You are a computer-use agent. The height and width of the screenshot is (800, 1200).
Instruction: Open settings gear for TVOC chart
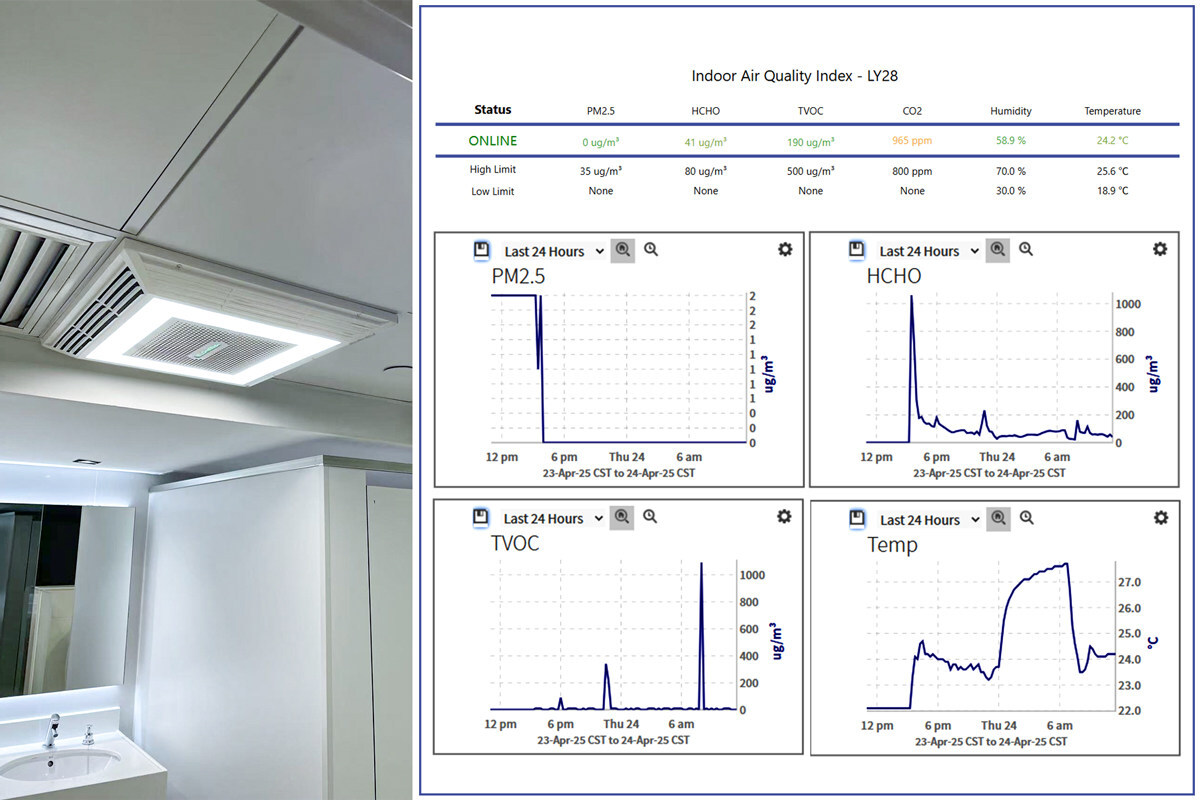pos(784,517)
